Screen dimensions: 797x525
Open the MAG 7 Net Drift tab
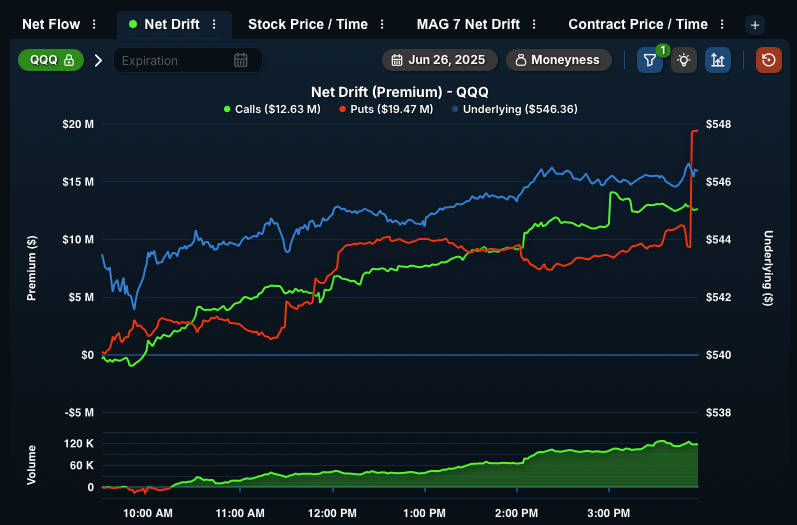468,24
